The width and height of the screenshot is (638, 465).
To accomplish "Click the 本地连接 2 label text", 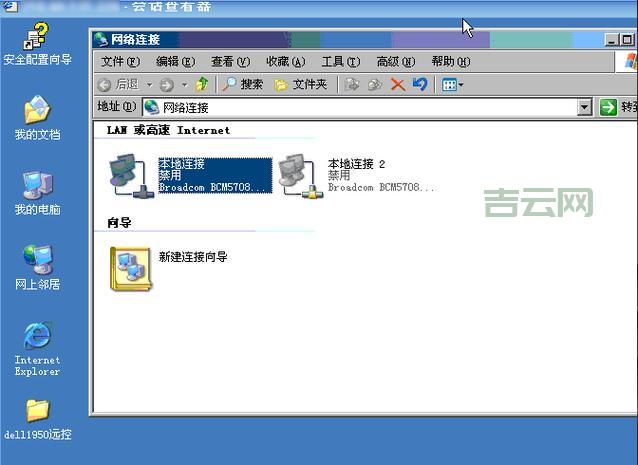I will point(356,164).
